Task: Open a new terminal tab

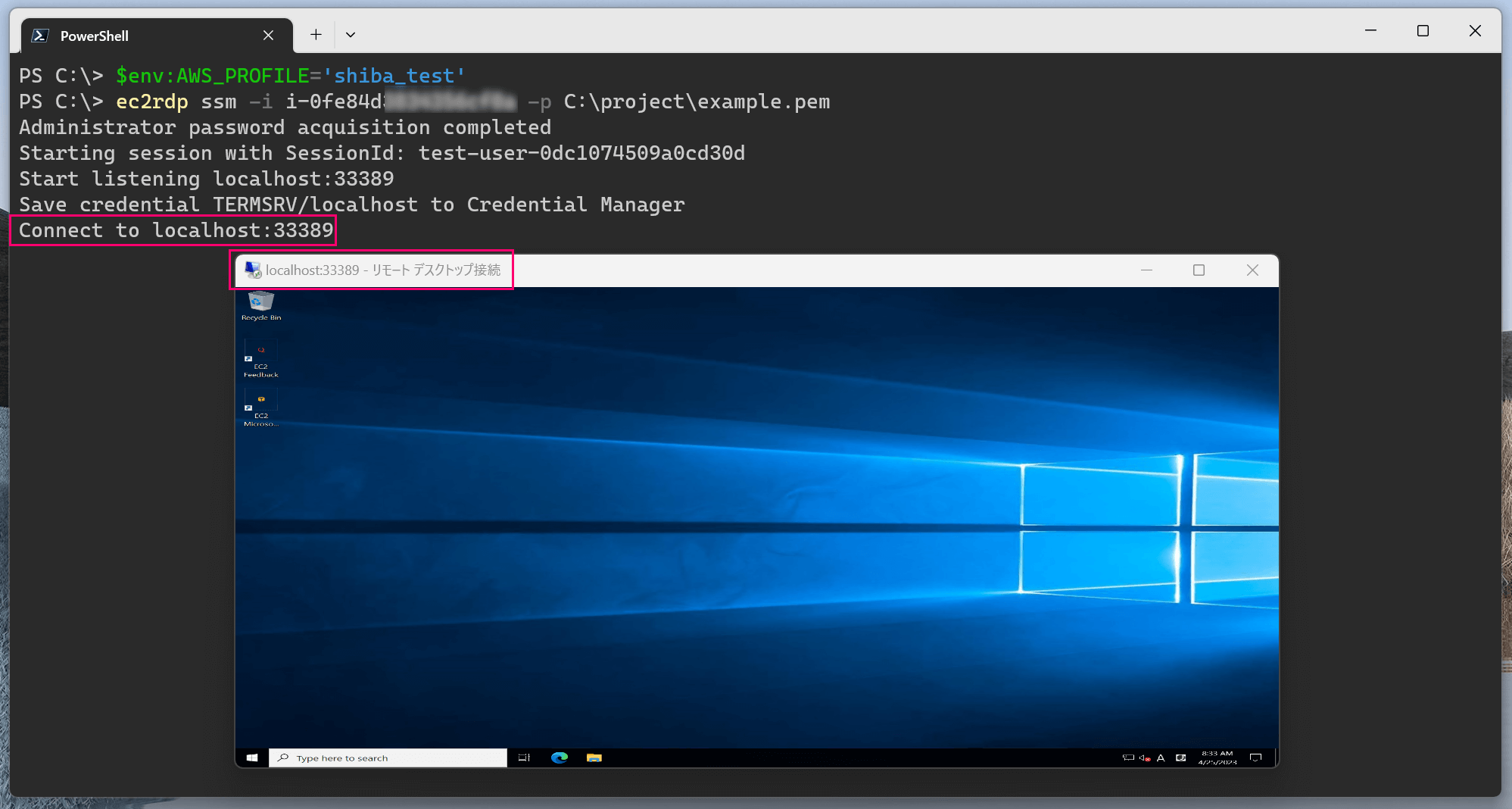Action: click(x=316, y=35)
